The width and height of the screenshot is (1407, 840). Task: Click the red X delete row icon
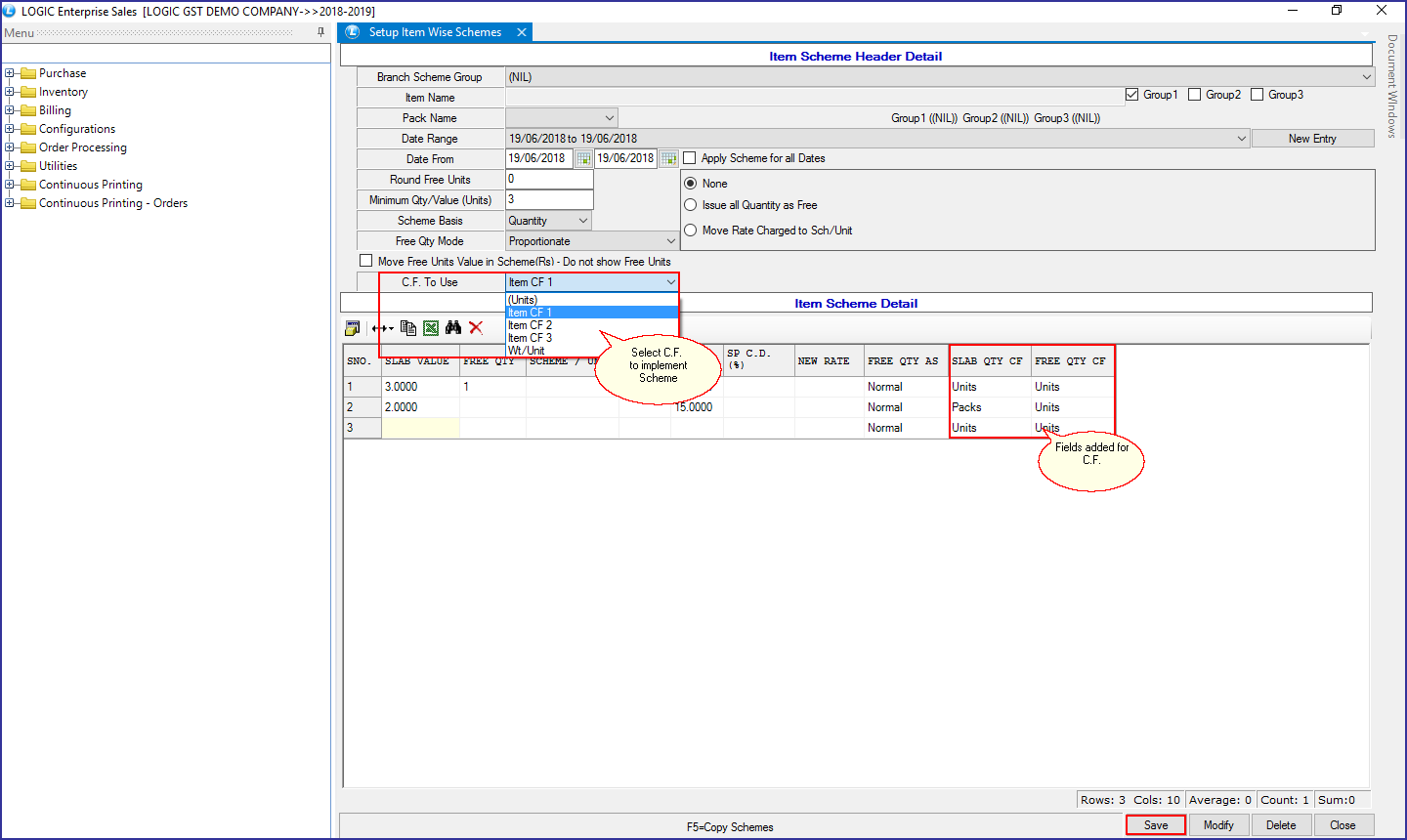coord(476,328)
